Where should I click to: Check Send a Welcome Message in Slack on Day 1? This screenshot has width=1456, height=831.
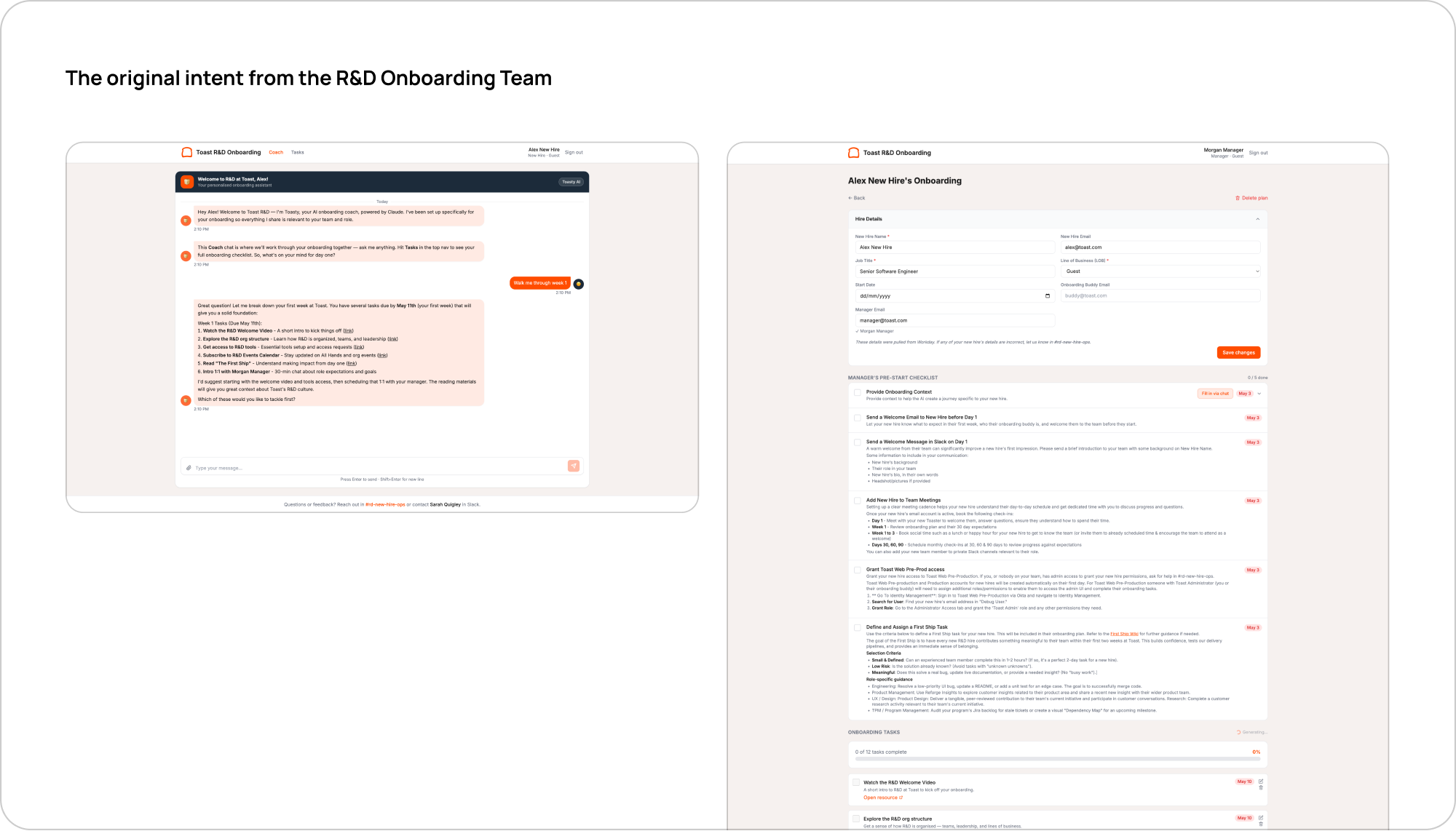858,442
